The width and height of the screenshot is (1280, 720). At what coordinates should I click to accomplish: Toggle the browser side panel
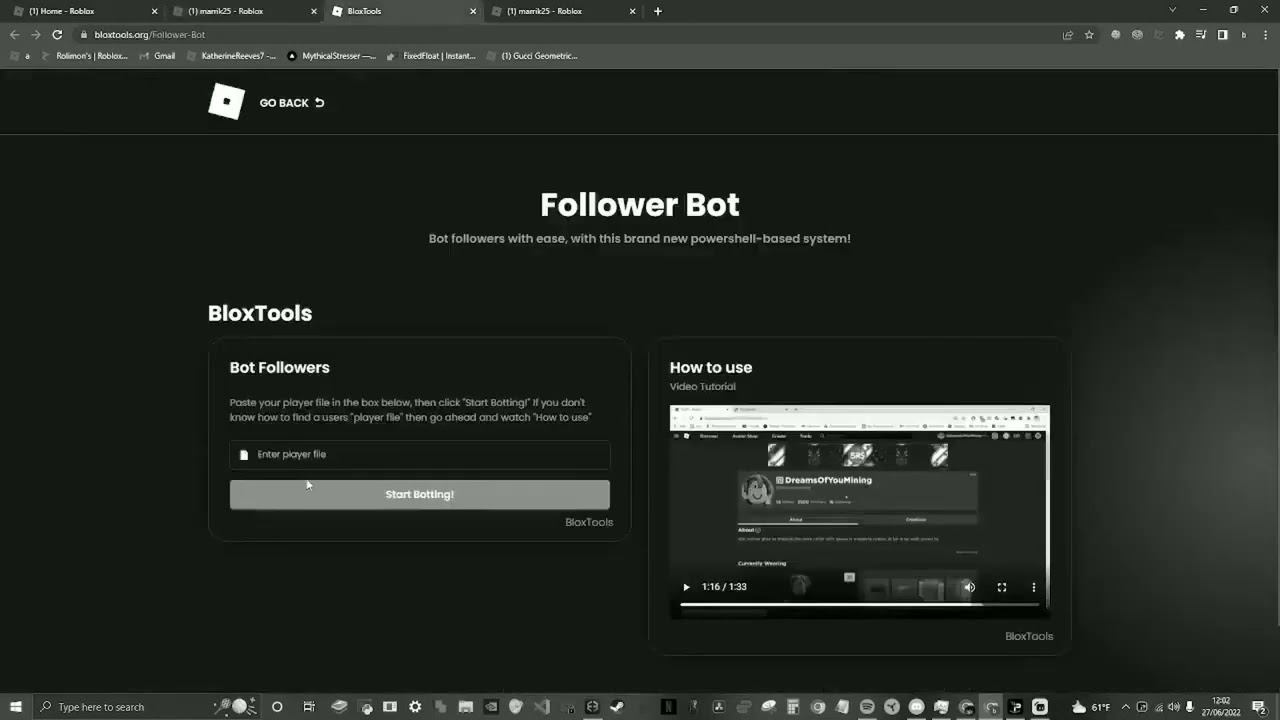(1222, 34)
